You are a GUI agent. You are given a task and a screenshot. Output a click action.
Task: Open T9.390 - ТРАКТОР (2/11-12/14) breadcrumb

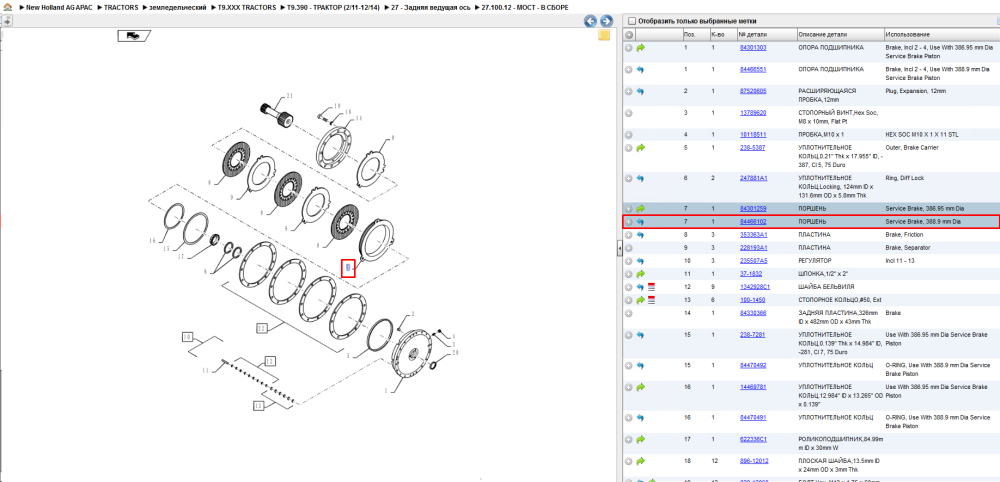coord(334,8)
